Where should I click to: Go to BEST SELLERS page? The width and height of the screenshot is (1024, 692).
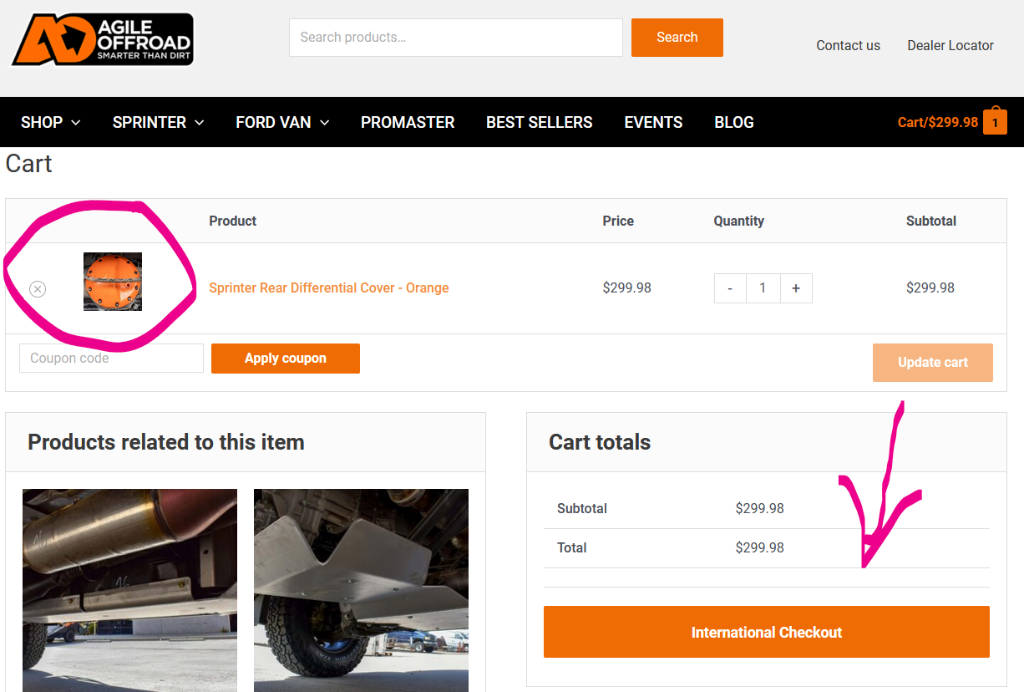[x=539, y=122]
